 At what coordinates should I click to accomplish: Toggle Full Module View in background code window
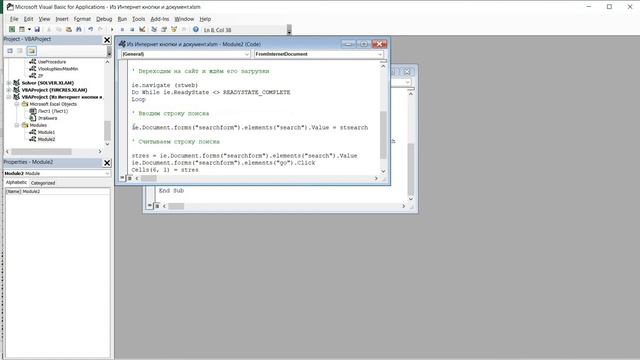point(157,206)
